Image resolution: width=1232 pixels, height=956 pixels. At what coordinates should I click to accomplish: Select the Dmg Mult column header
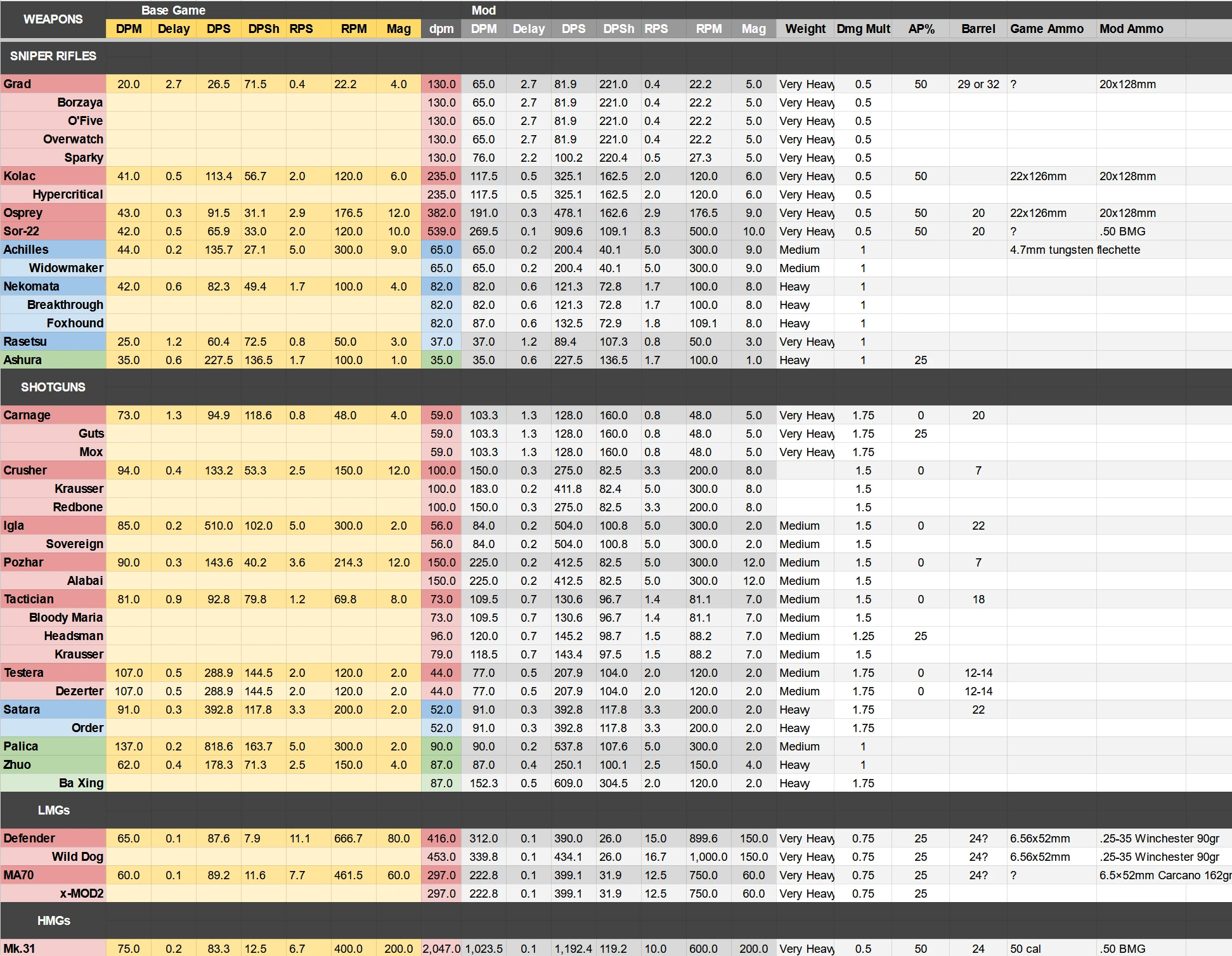tap(862, 29)
